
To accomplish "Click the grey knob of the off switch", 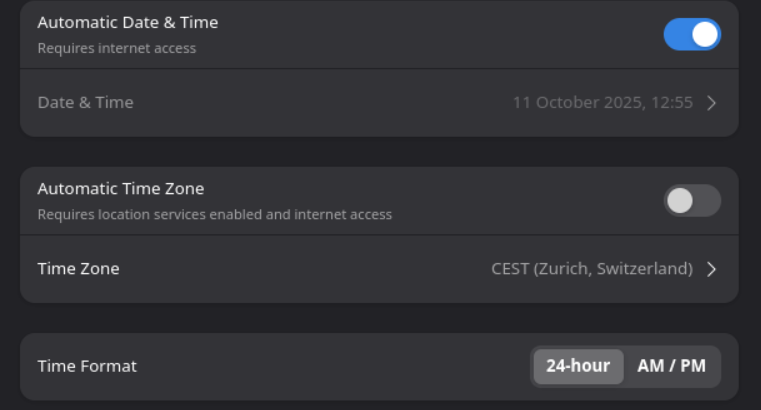I will 680,201.
